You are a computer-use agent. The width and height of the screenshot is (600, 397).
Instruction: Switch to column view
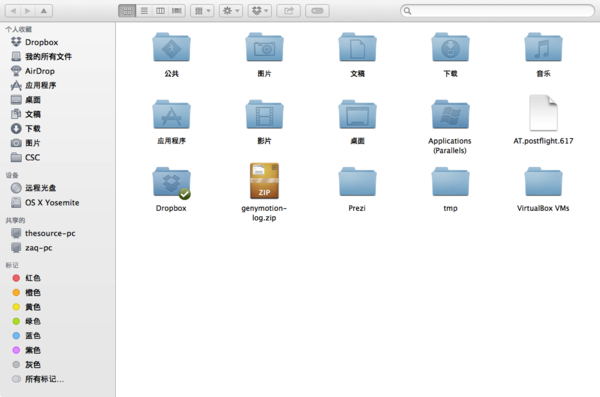[160, 11]
